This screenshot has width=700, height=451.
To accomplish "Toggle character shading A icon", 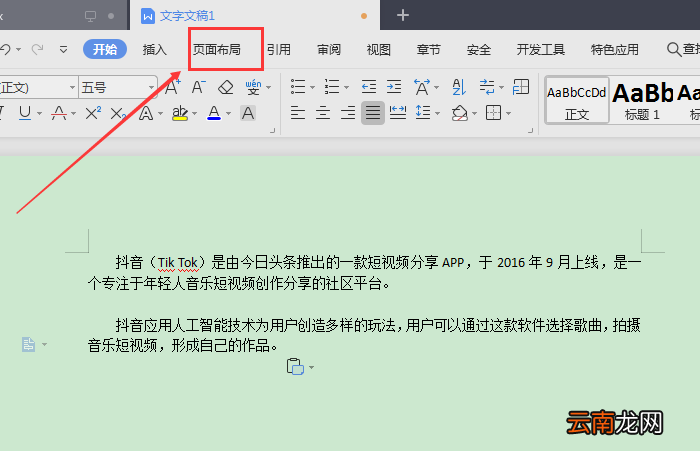I will [x=248, y=113].
